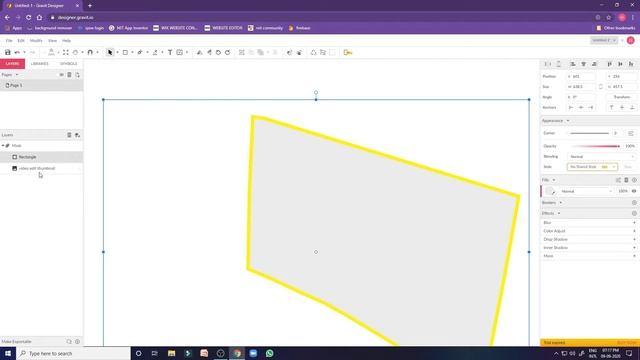
Task: Click the add new layer icon
Action: click(x=77, y=135)
